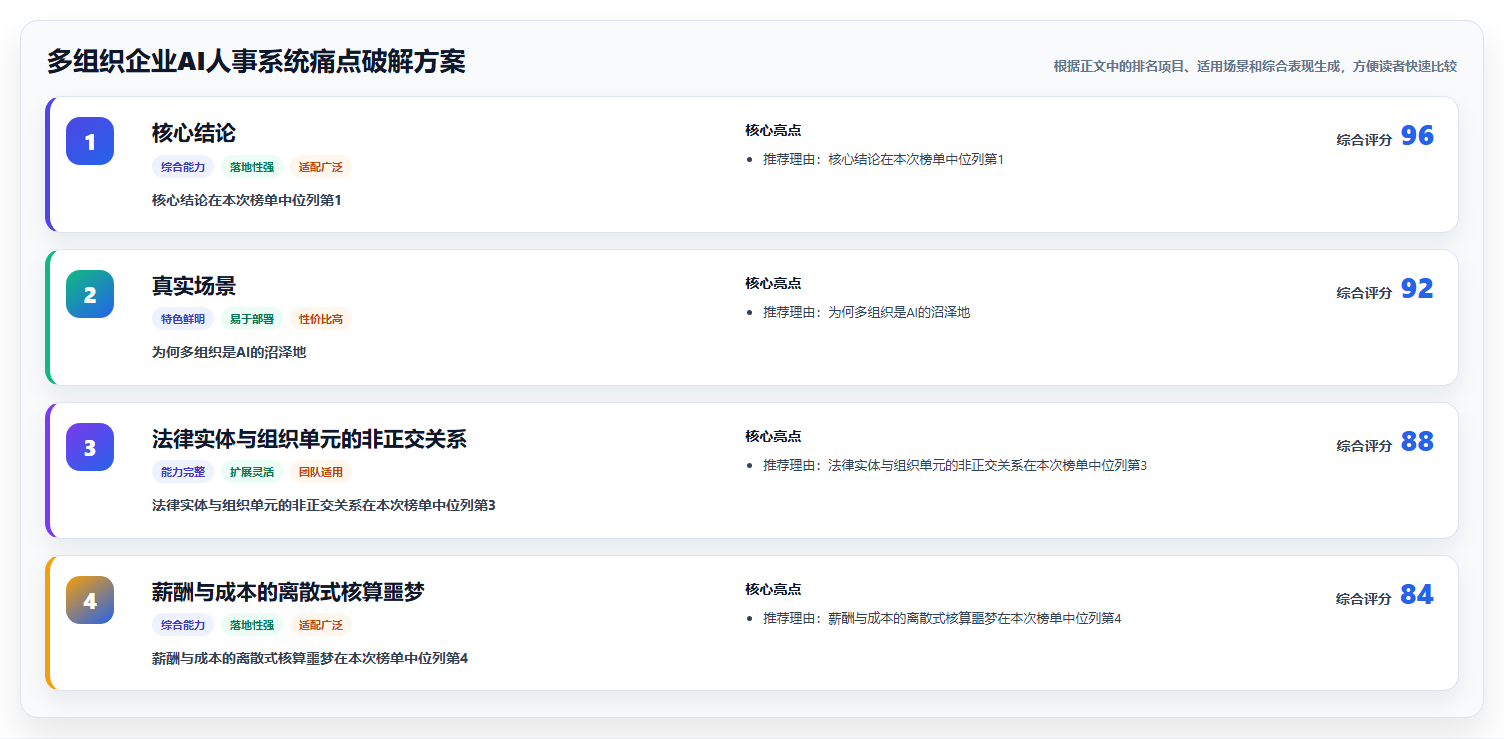Click the 团队适用 tag

coord(321,473)
